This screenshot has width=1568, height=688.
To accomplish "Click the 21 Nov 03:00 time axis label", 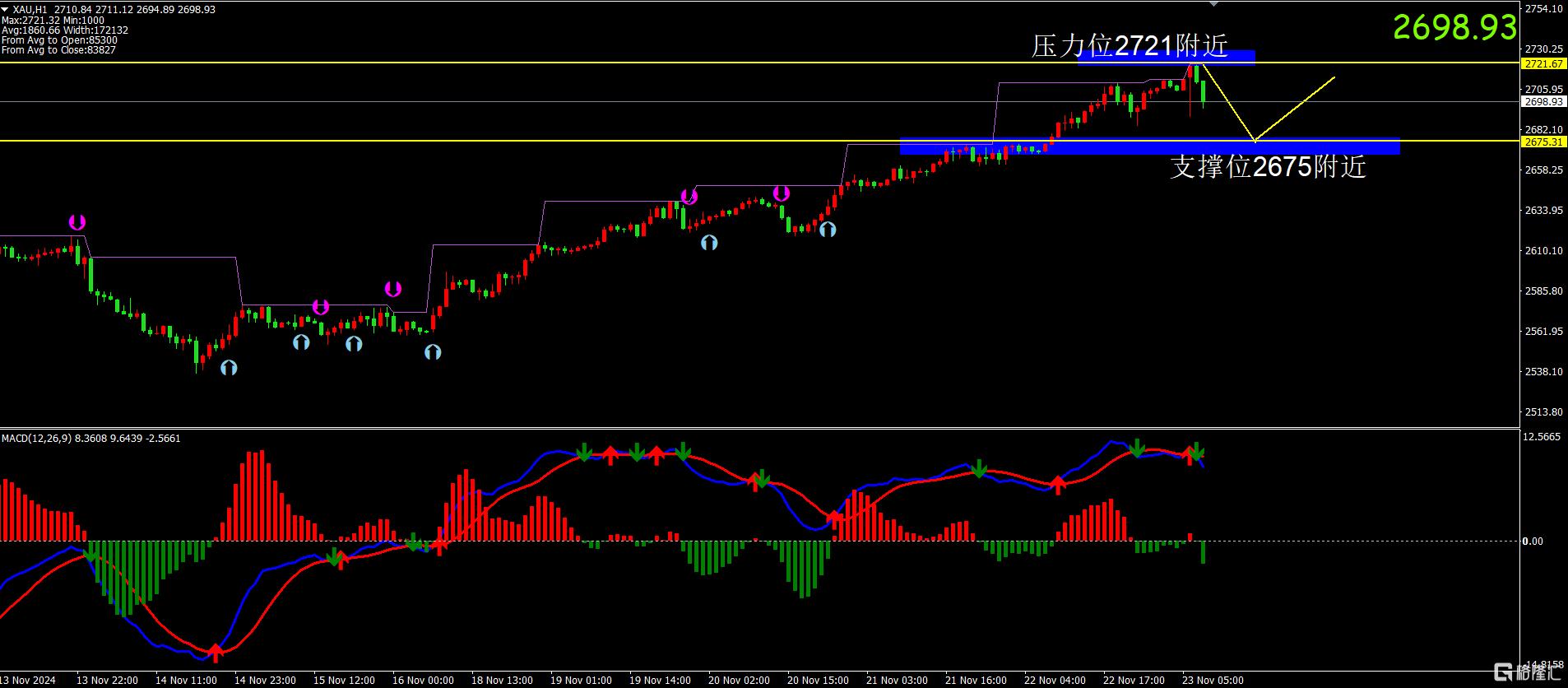I will pos(897,681).
